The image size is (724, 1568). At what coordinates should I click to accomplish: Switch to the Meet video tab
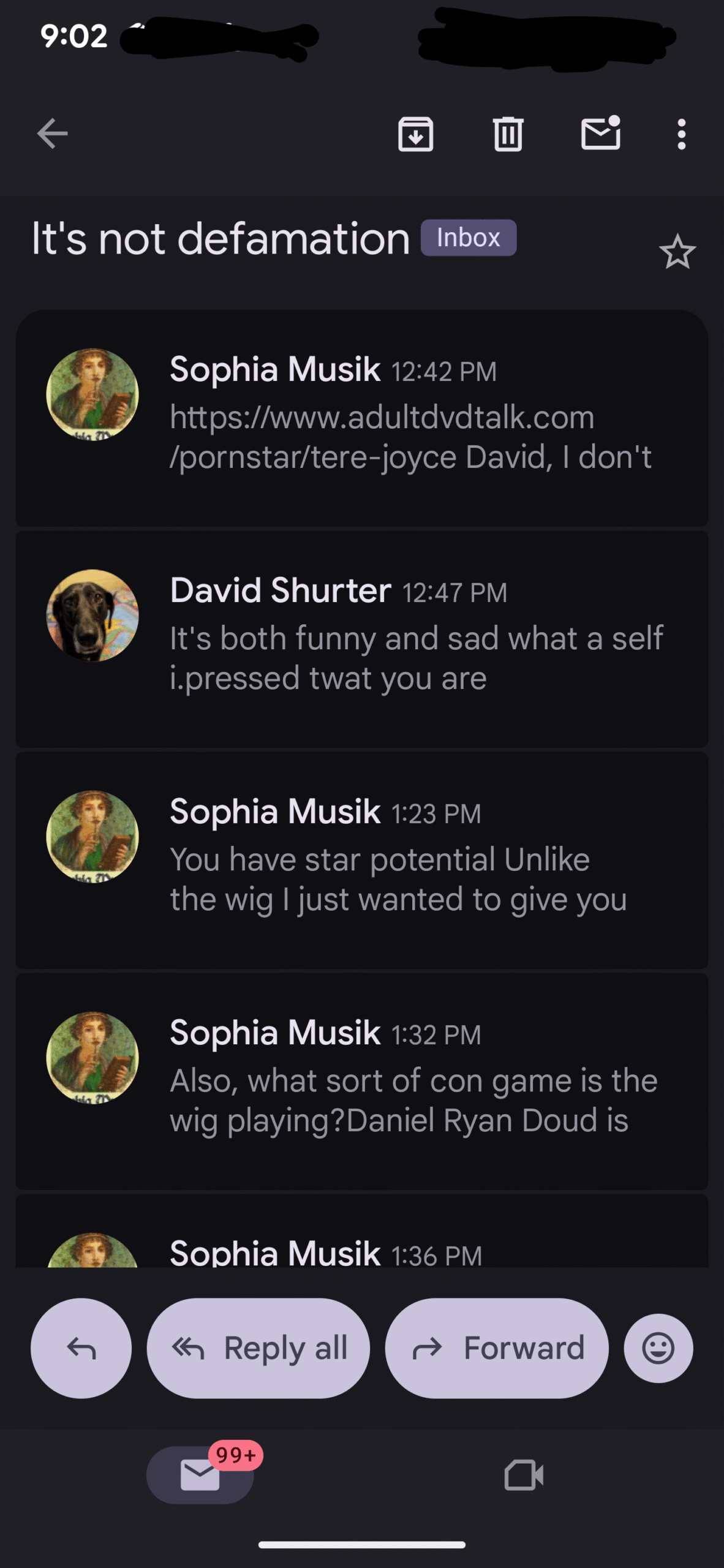tap(523, 1475)
